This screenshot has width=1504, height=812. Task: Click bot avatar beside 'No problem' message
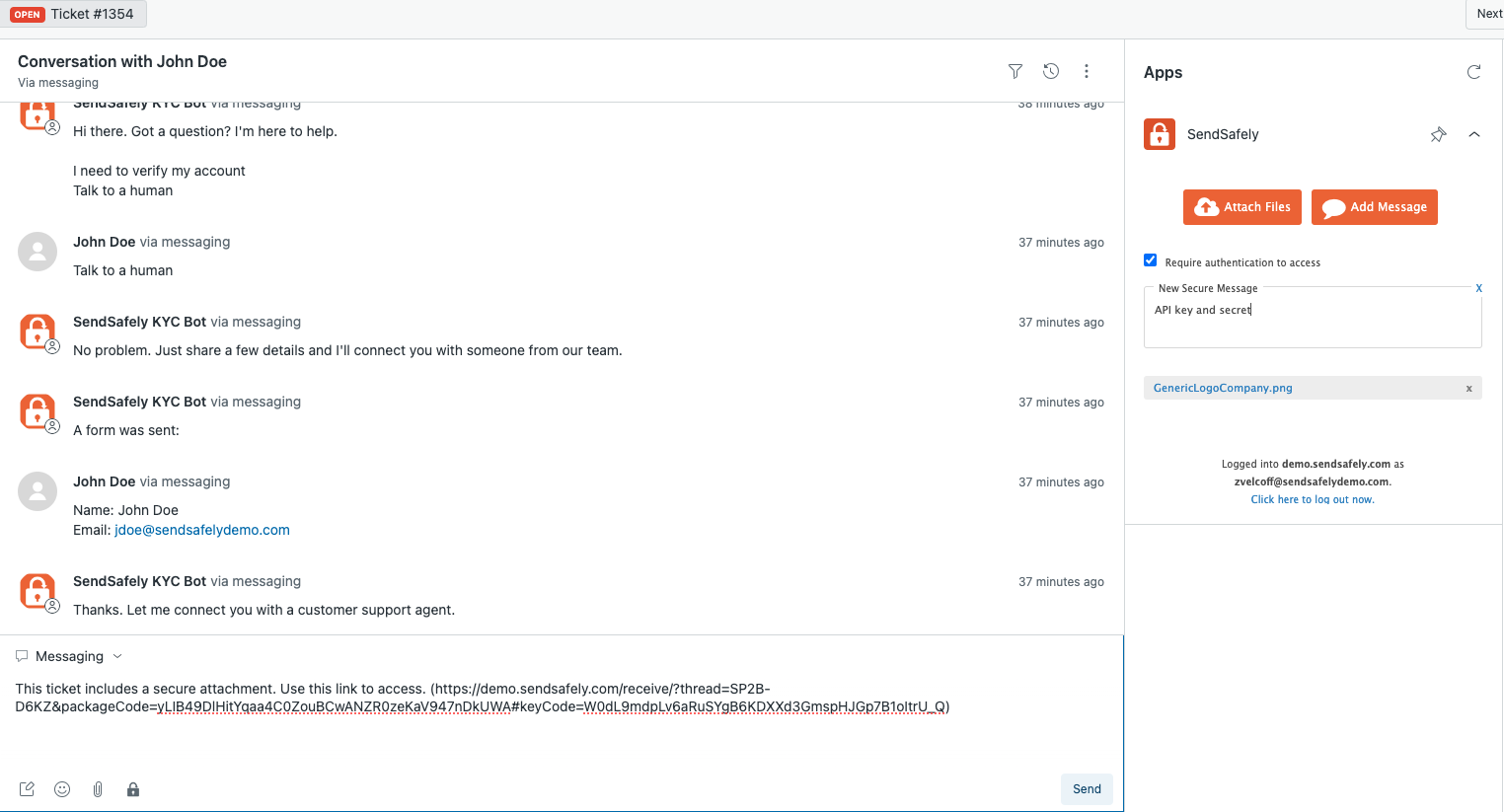(x=38, y=332)
